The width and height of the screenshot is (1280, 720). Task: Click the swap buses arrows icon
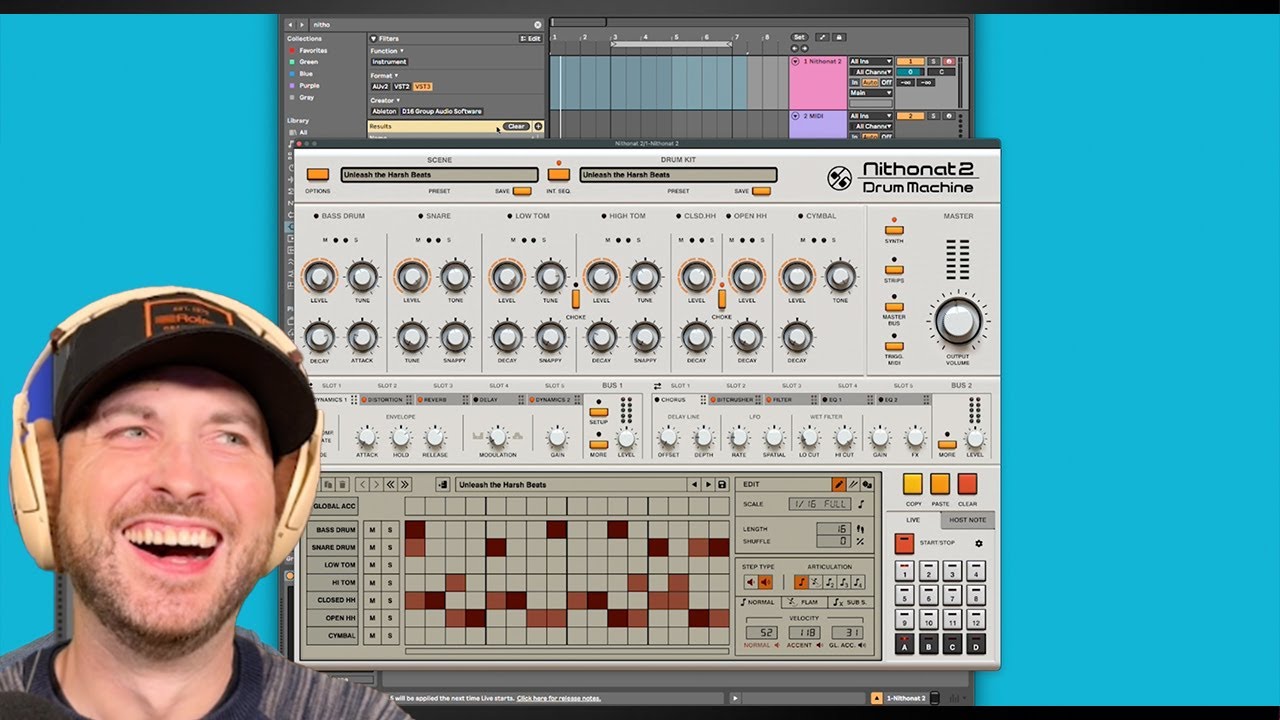[x=657, y=385]
